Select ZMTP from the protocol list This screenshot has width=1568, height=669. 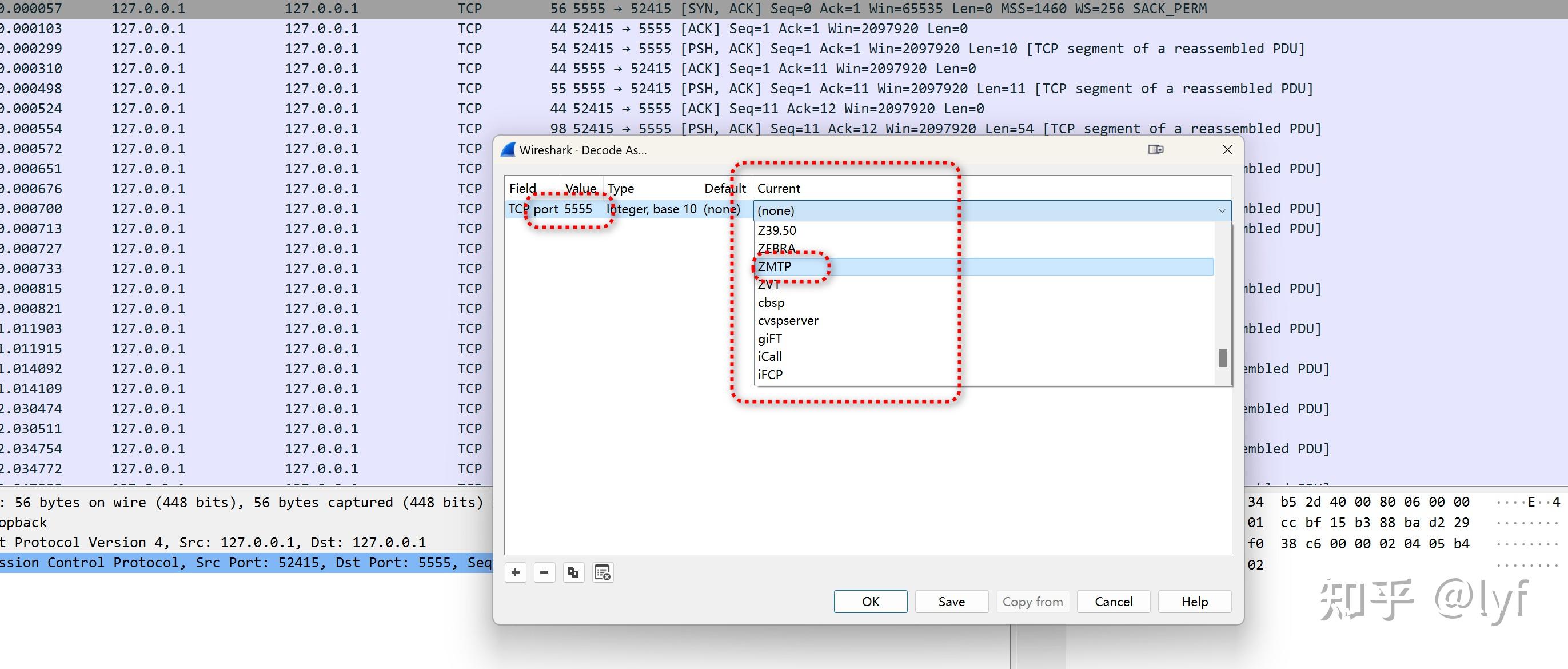774,266
